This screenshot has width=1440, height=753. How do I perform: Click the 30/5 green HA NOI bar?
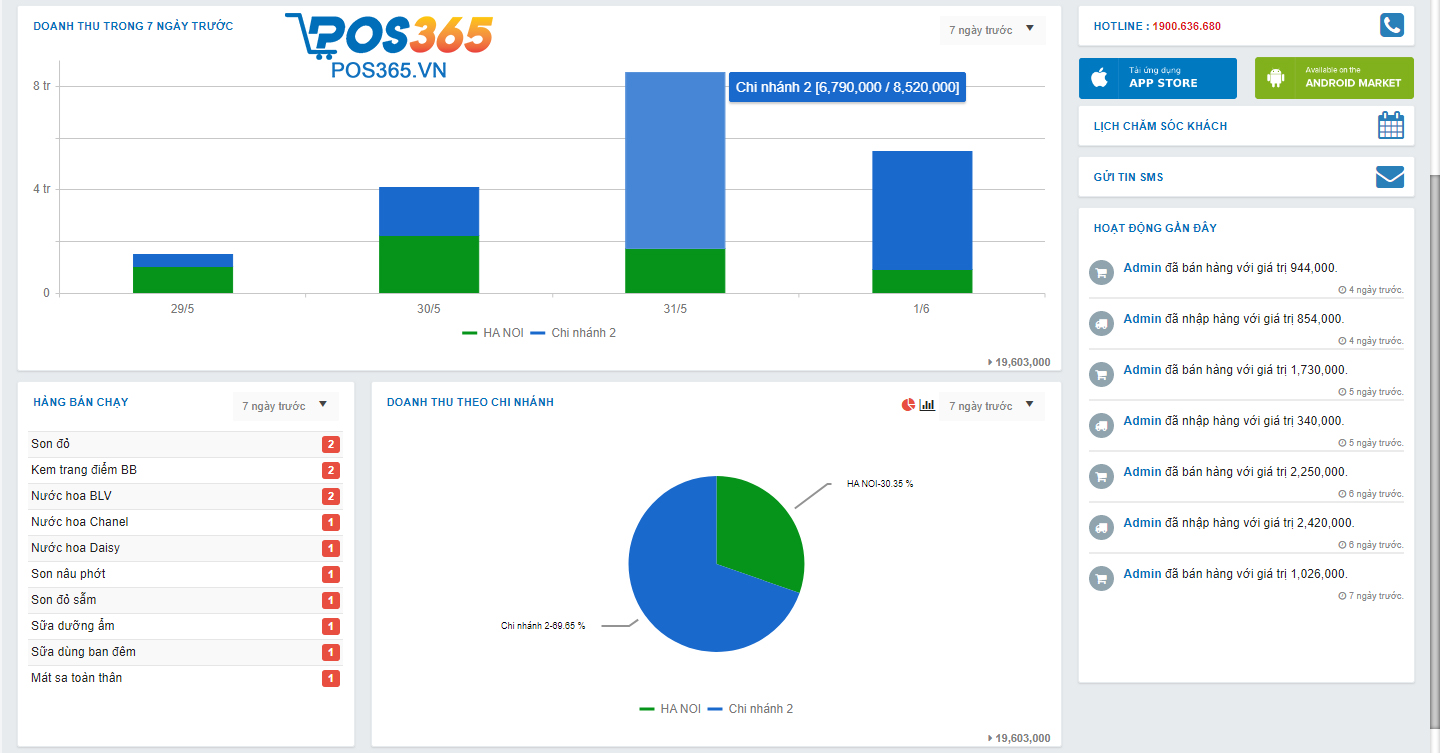(429, 264)
